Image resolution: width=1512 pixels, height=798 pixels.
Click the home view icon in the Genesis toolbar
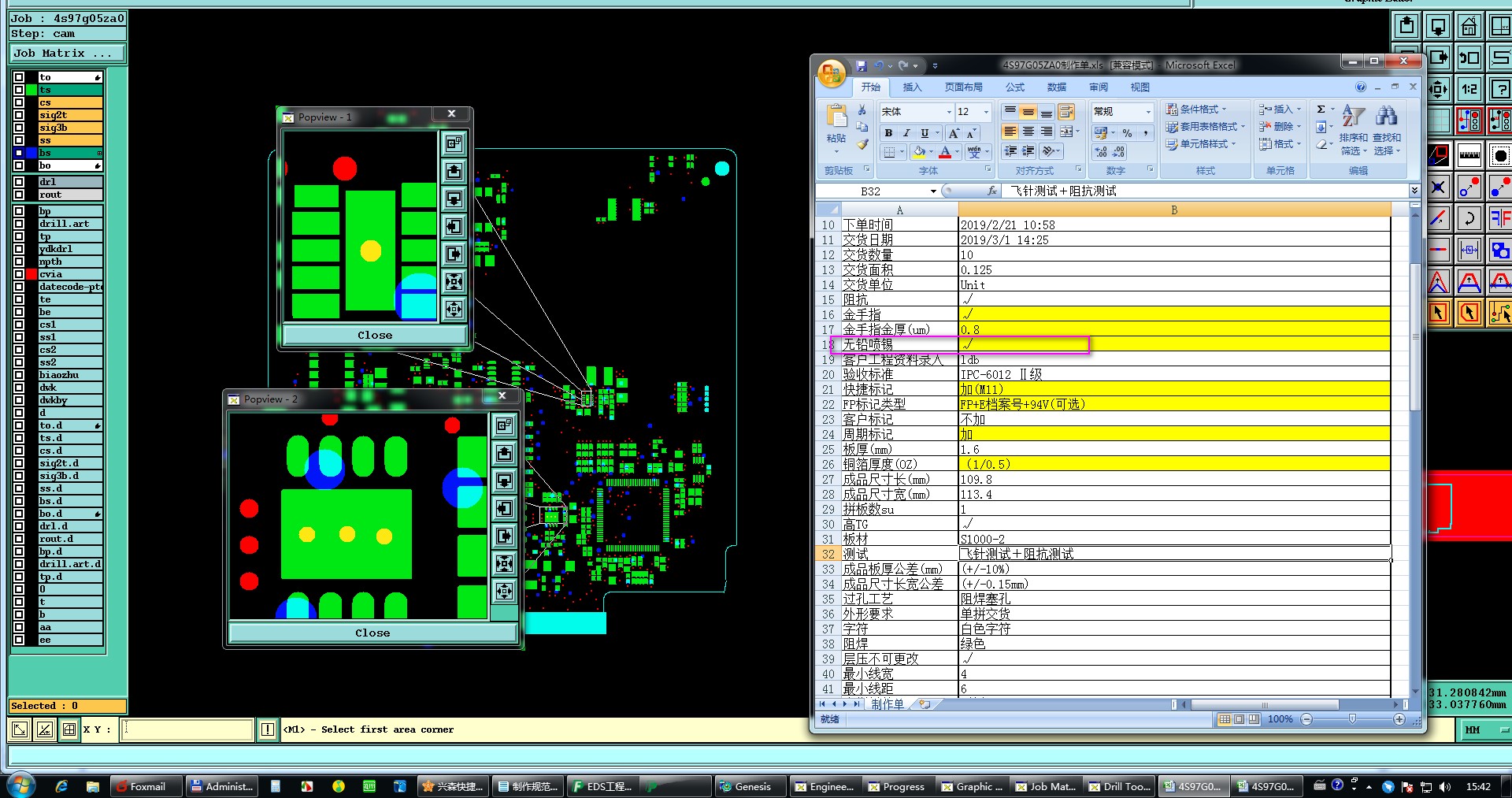[1469, 26]
